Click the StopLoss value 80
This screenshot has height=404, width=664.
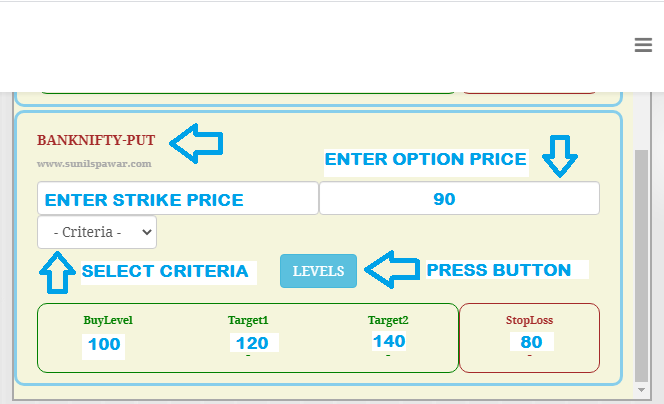pos(531,343)
